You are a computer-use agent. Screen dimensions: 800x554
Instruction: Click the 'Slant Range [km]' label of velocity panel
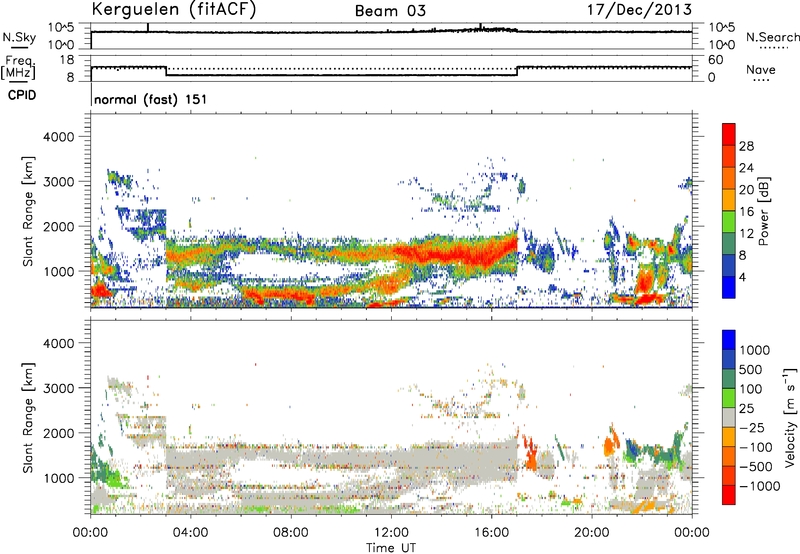pyautogui.click(x=28, y=418)
